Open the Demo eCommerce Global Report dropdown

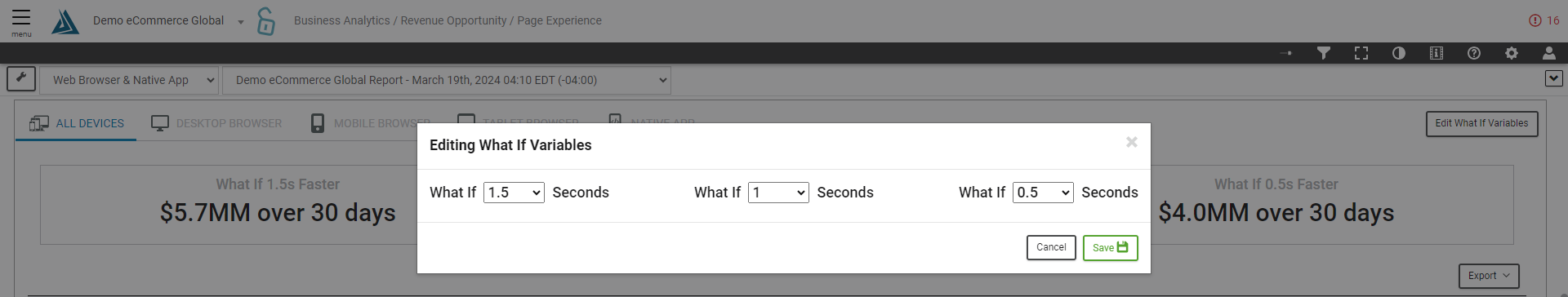tap(447, 80)
